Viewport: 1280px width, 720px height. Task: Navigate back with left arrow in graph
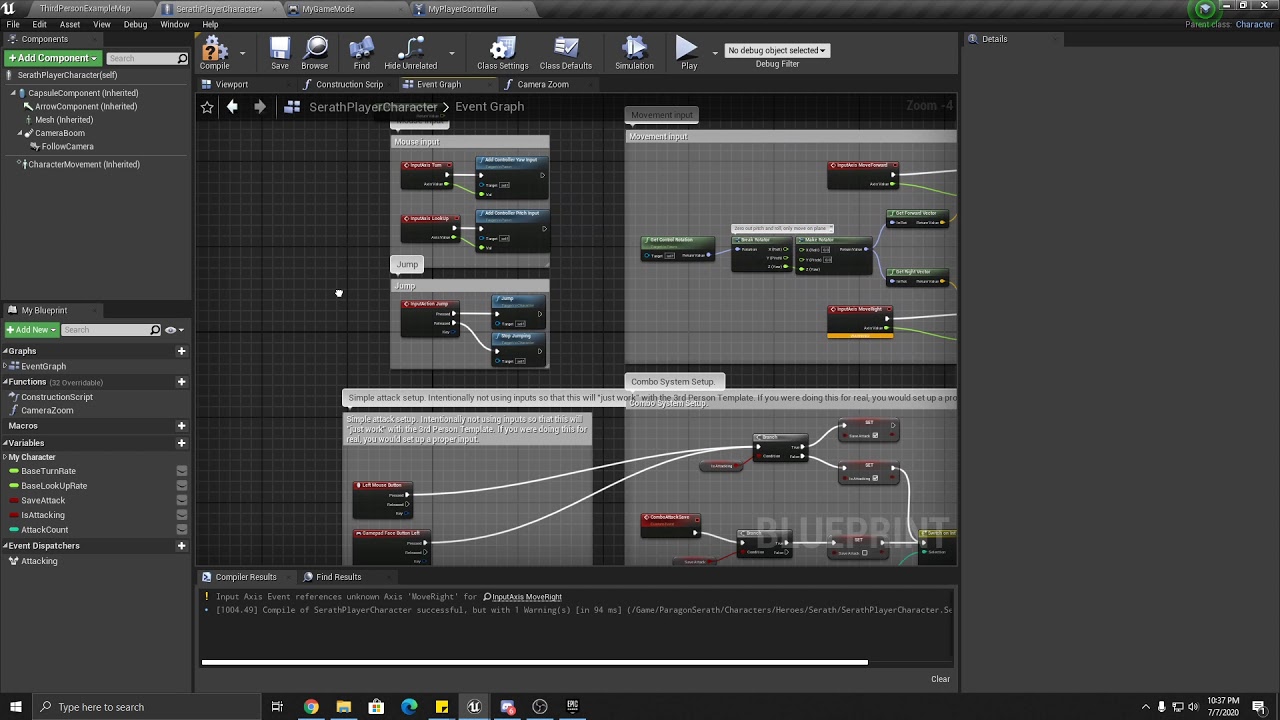point(232,107)
